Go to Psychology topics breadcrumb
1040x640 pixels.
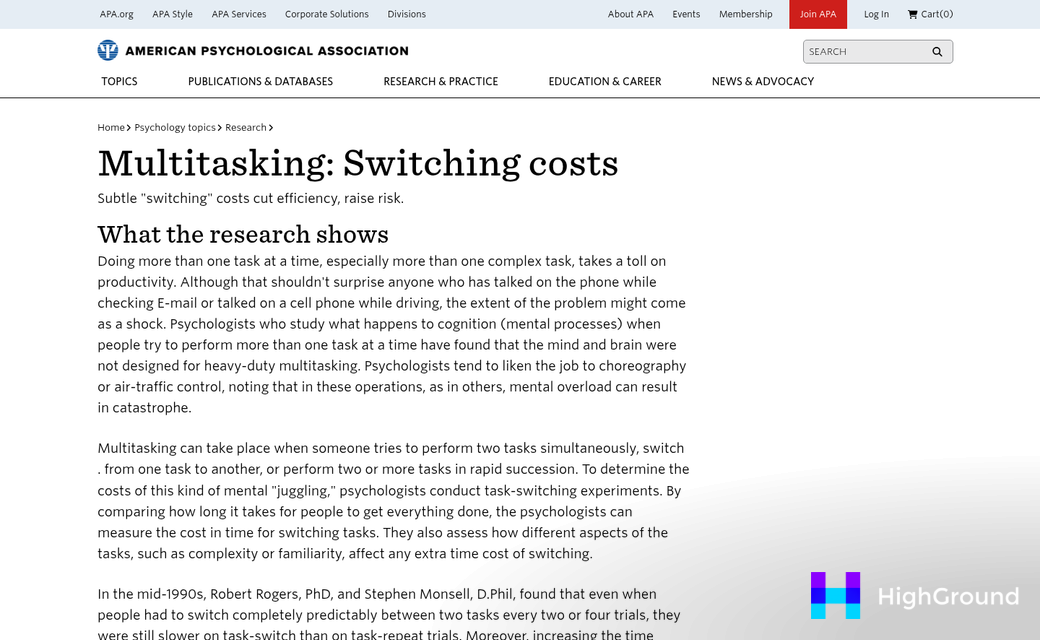pos(175,127)
